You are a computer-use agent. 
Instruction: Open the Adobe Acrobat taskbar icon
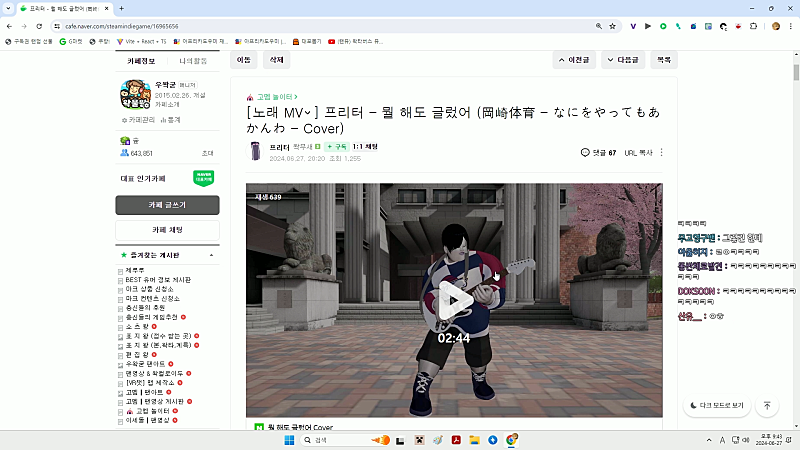456,440
